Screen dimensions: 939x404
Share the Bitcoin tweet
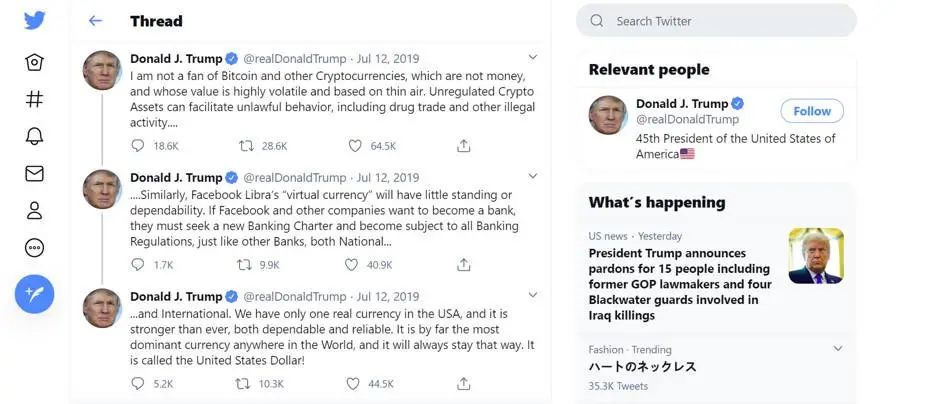(463, 146)
